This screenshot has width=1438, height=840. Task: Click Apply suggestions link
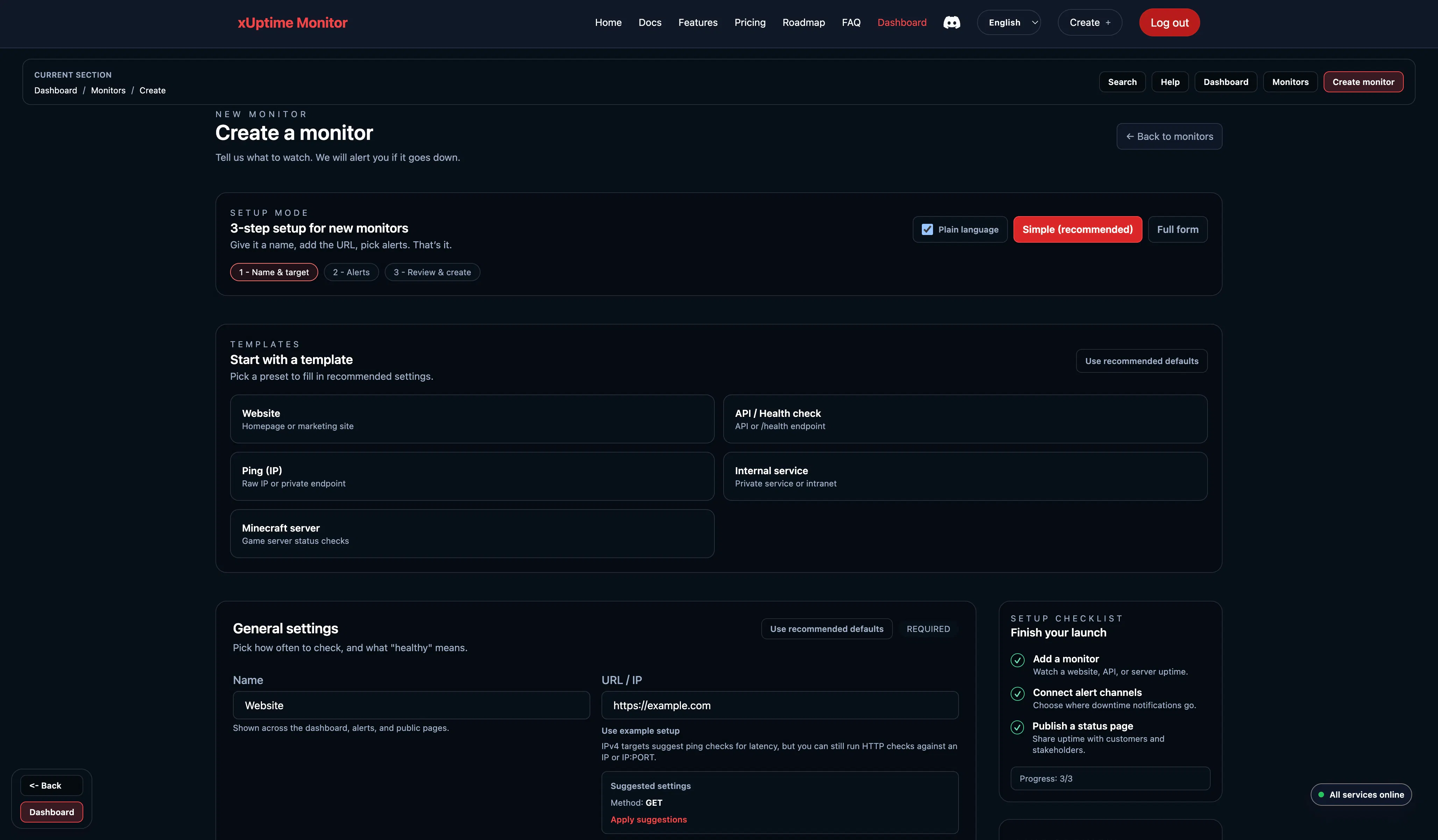[x=648, y=819]
